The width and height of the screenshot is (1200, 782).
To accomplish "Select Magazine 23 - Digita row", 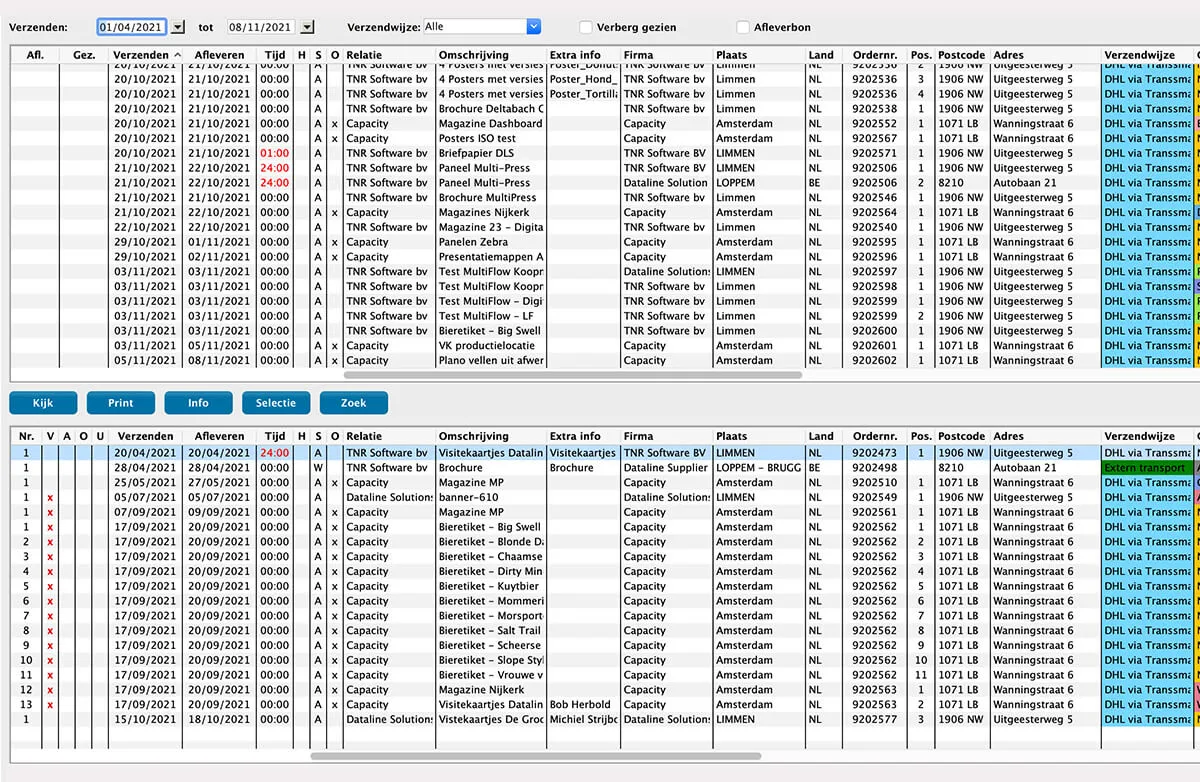I will tap(605, 227).
